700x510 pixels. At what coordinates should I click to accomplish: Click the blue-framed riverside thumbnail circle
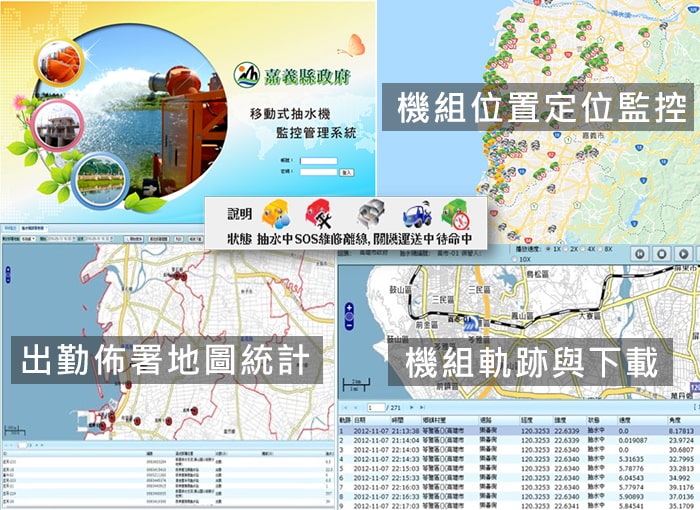point(100,180)
